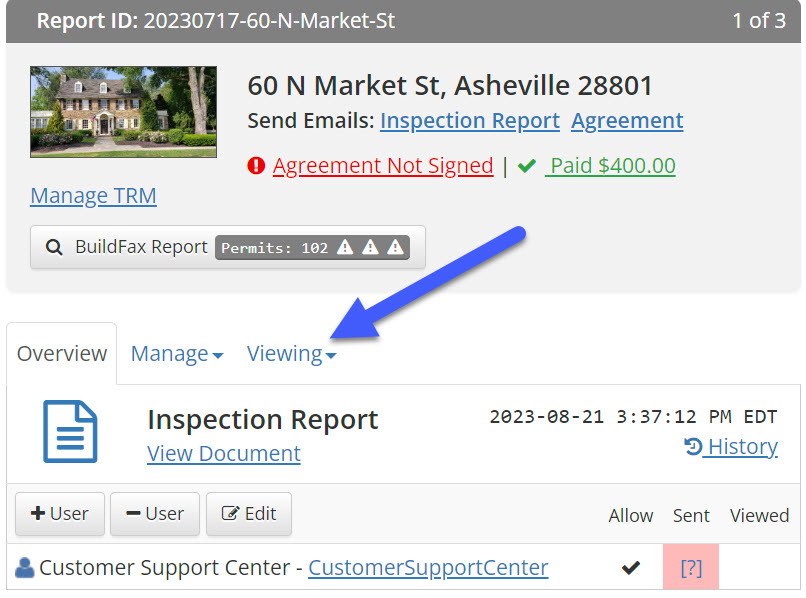Click the BuildFax magnifier search icon

pyautogui.click(x=53, y=247)
